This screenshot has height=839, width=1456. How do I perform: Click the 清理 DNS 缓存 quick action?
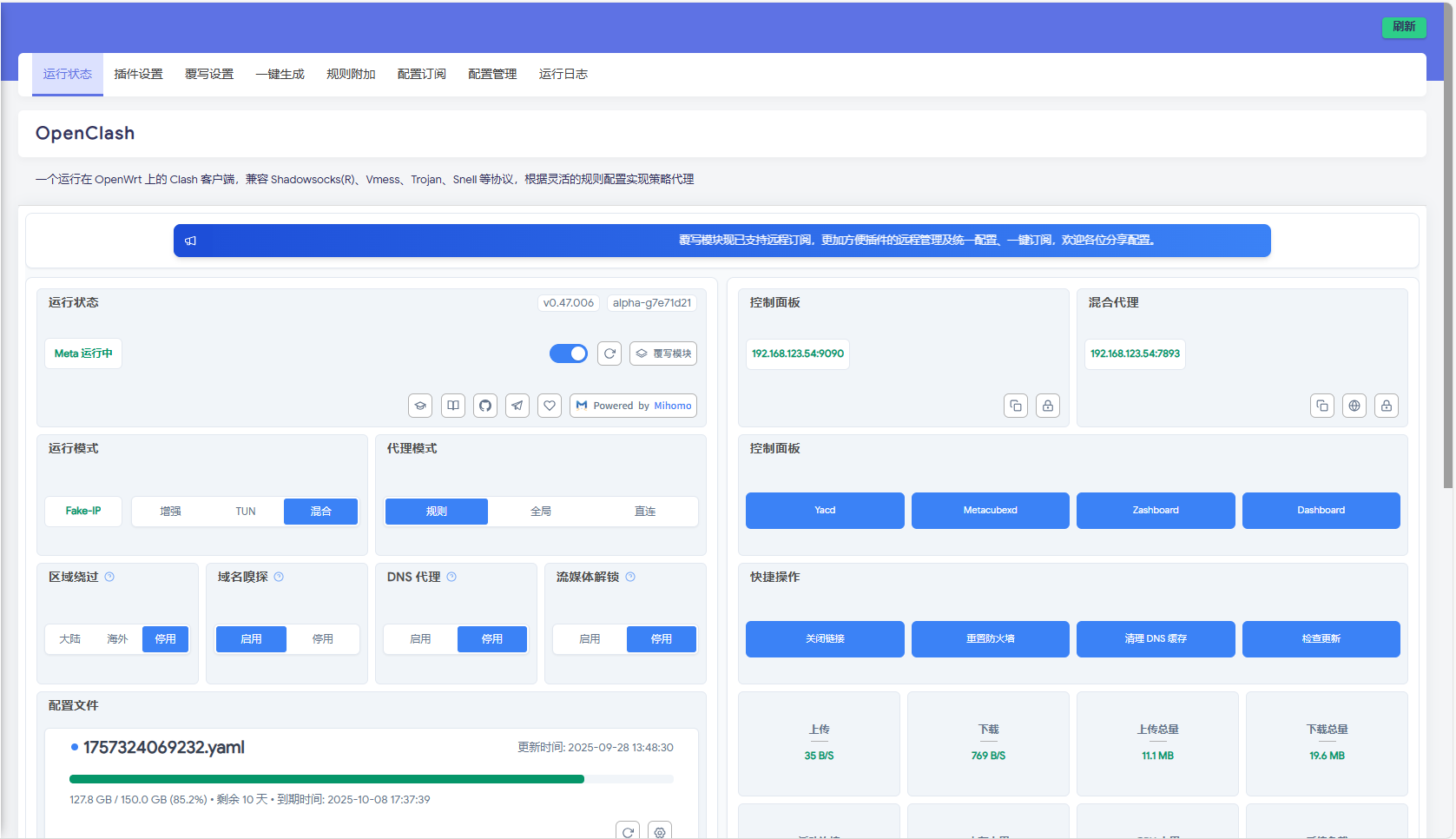(x=1156, y=639)
